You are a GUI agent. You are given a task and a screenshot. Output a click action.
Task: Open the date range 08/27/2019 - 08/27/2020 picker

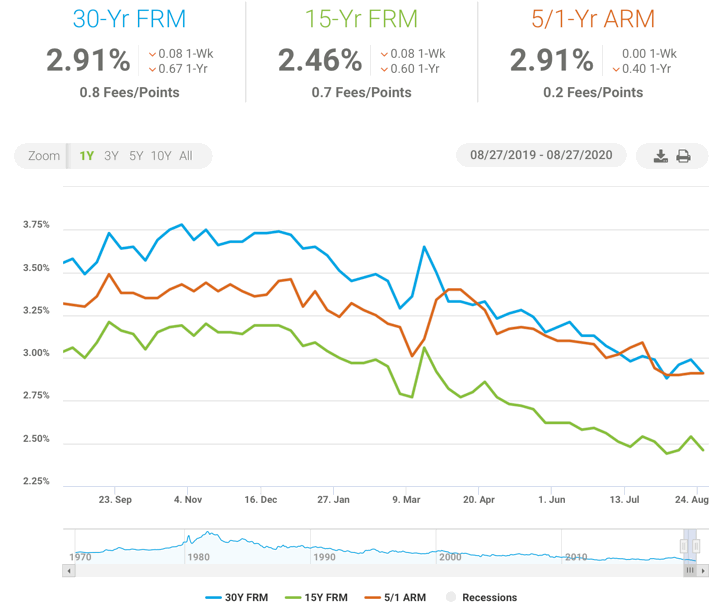click(541, 156)
